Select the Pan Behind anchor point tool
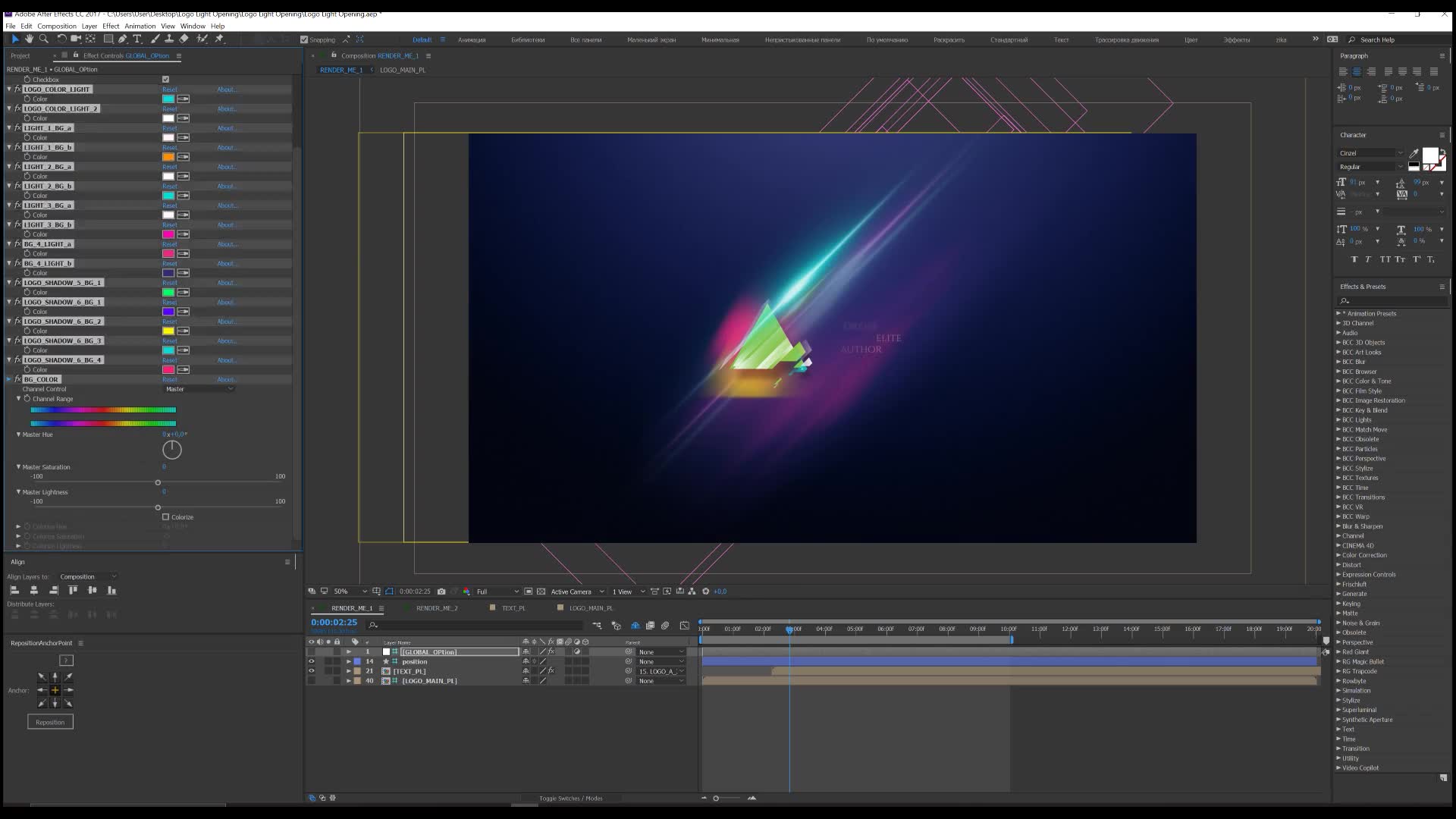1456x819 pixels. [x=91, y=39]
